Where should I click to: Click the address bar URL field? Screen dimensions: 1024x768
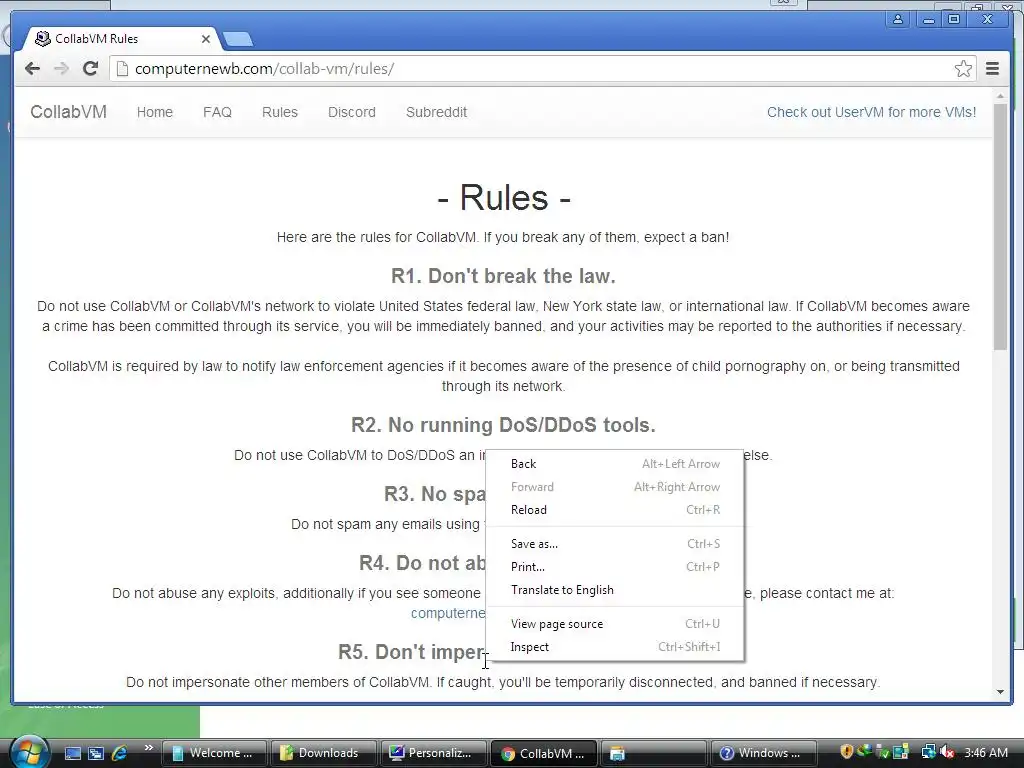pos(542,69)
